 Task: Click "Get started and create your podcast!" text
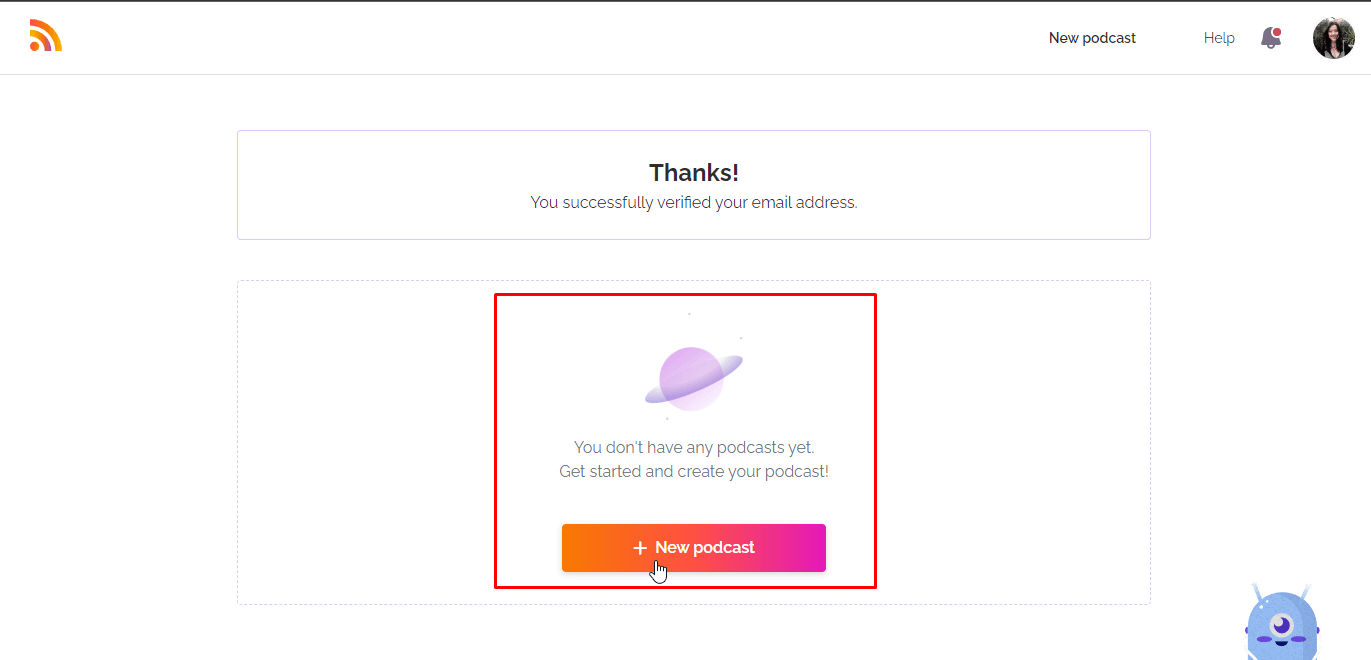[x=694, y=471]
